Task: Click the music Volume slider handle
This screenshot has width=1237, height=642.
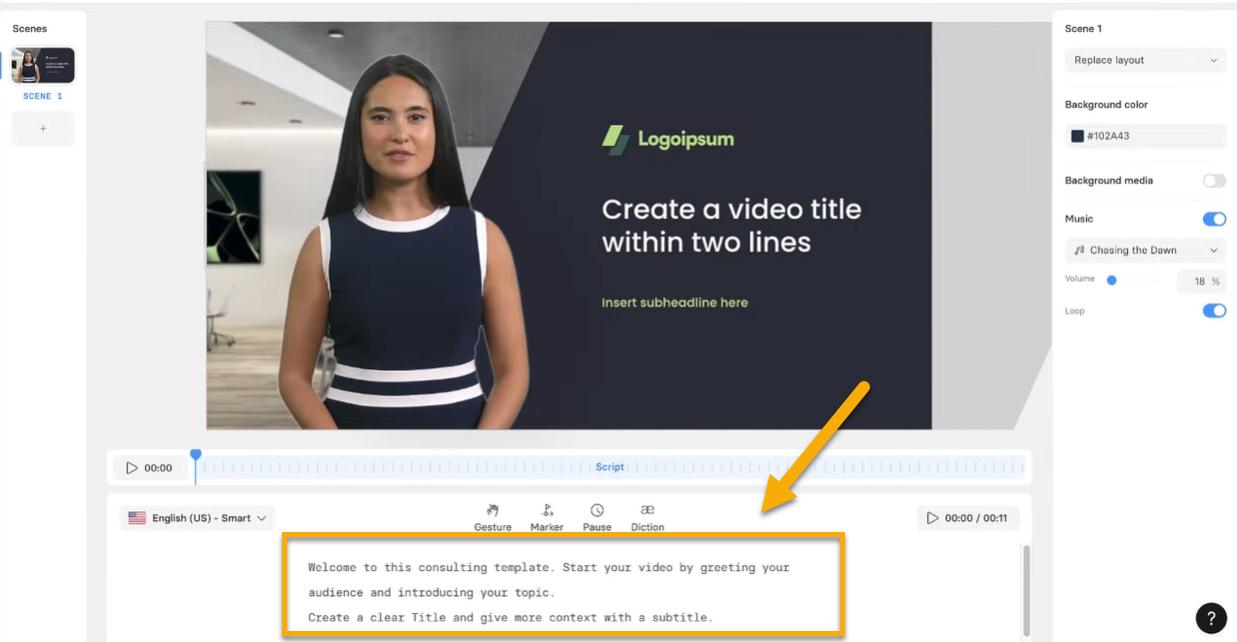Action: [1111, 281]
